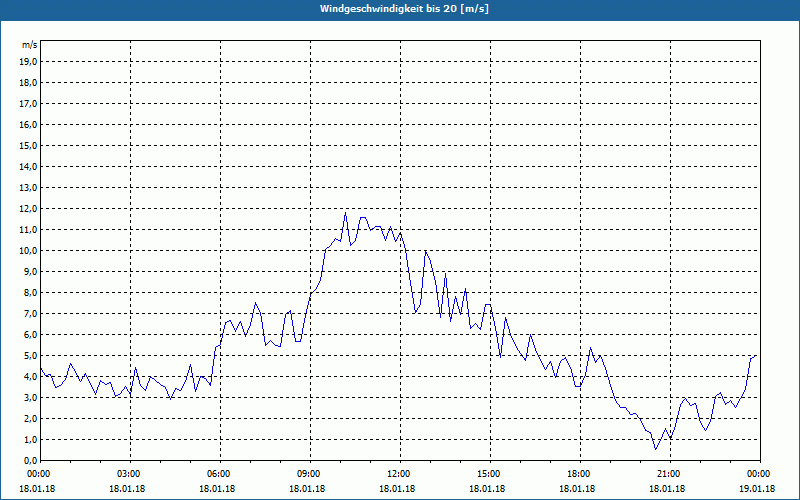
Task: Select the "0,0" y-axis origin label
Action: 31,460
